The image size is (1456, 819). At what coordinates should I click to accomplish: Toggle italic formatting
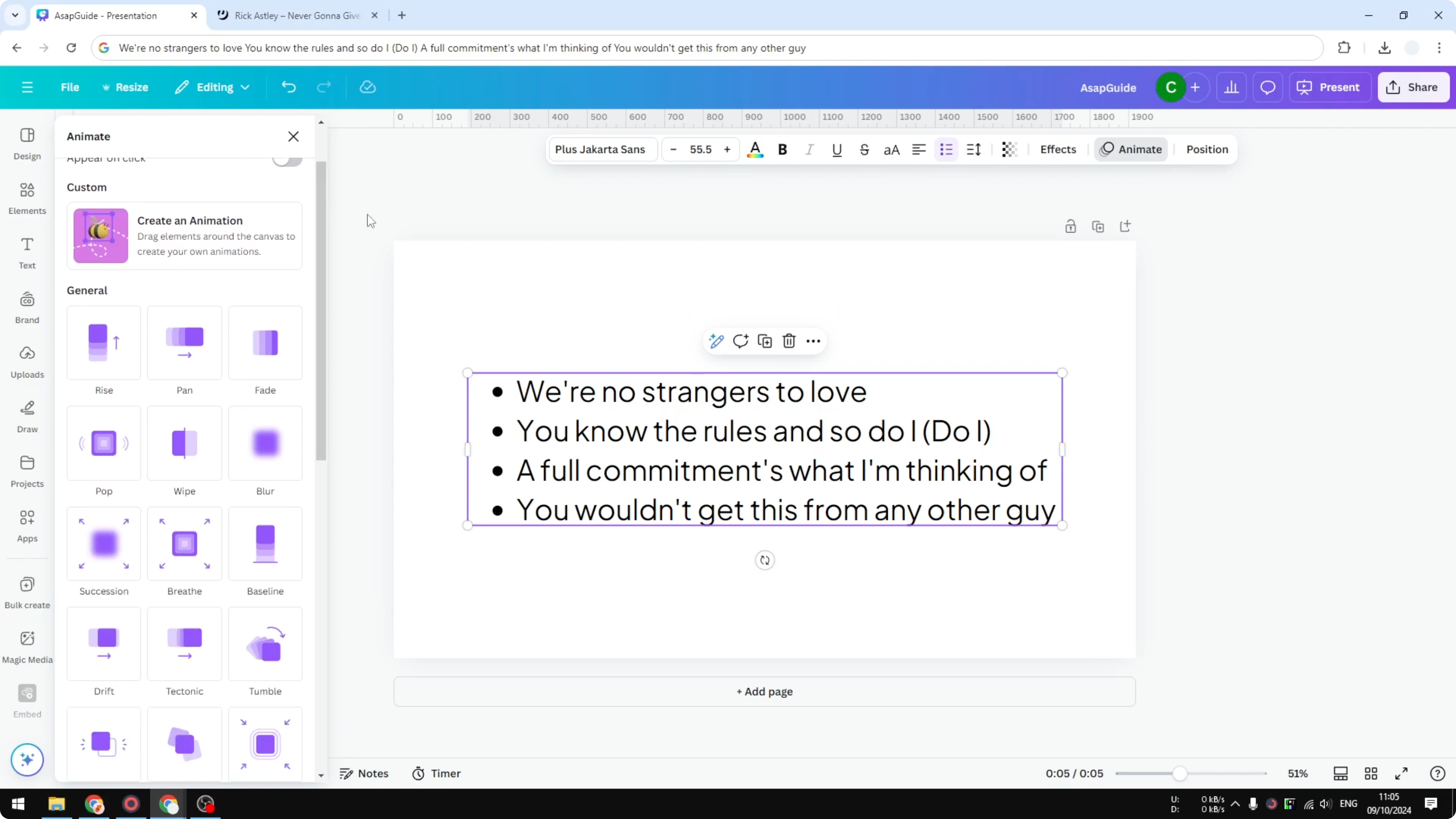(810, 149)
